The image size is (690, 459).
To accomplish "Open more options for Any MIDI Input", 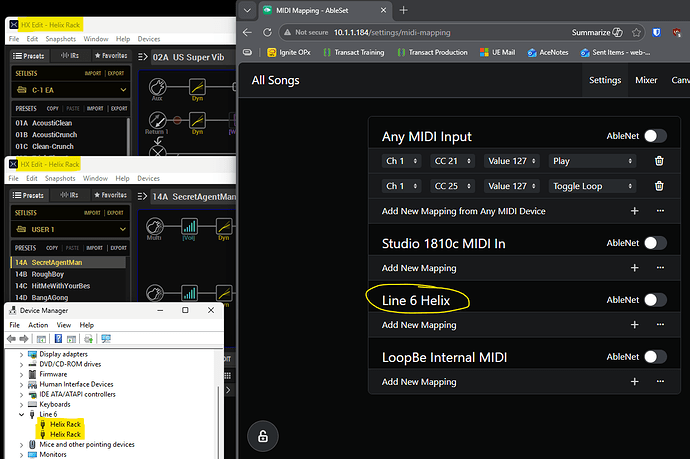I will click(660, 211).
